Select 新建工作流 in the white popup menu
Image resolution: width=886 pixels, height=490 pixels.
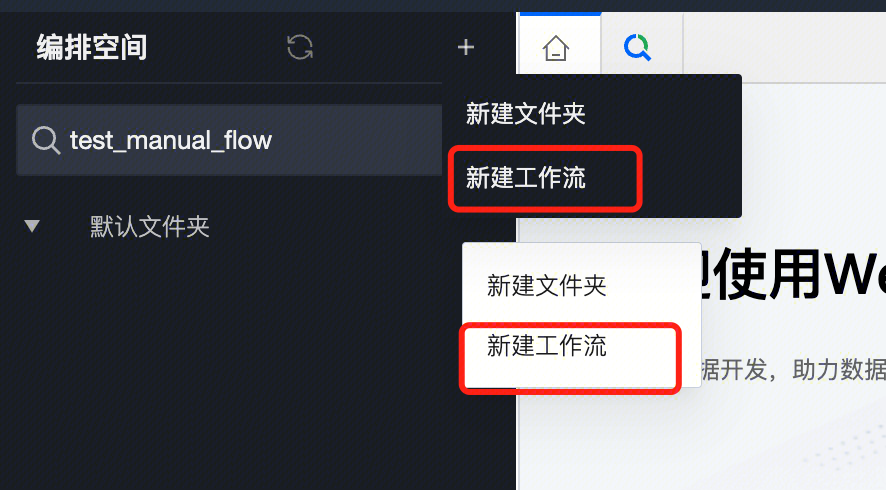546,345
